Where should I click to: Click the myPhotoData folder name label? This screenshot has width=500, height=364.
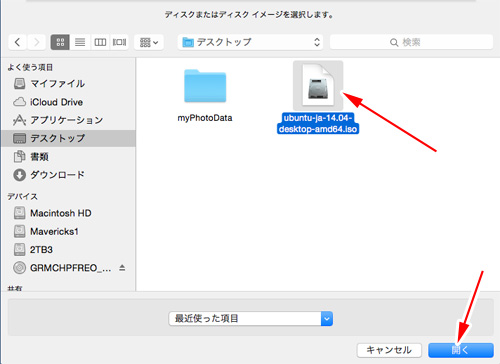[x=205, y=118]
